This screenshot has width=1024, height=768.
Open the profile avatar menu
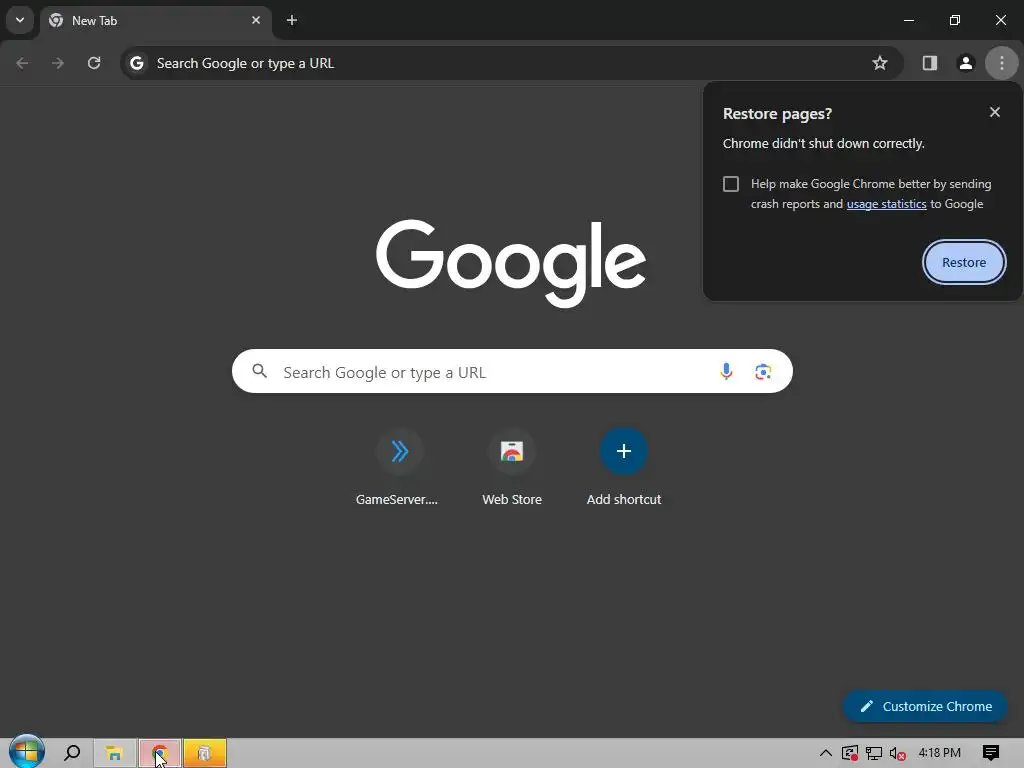[x=966, y=63]
